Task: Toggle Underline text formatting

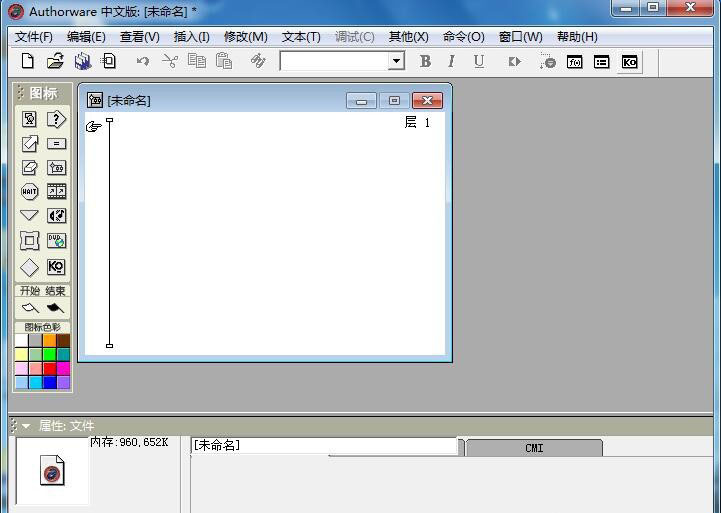Action: (479, 61)
